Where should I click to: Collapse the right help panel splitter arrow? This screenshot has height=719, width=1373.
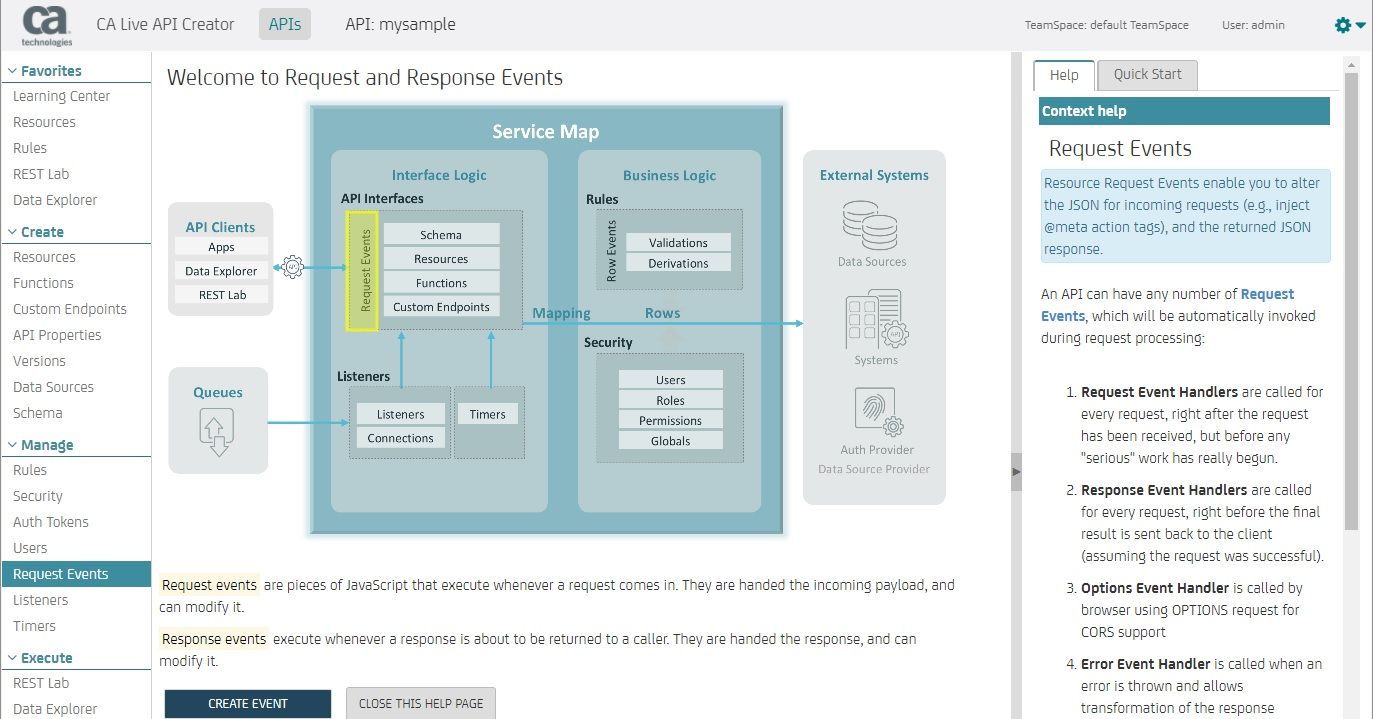(1016, 471)
